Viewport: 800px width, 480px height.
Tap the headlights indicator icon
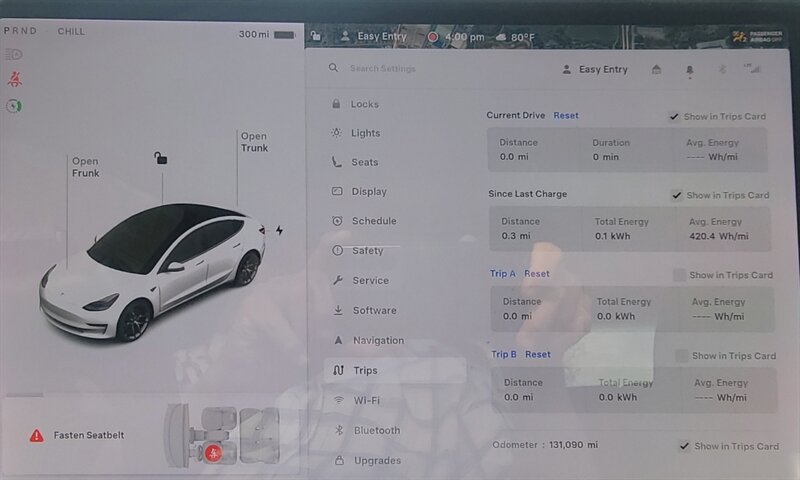tap(14, 54)
